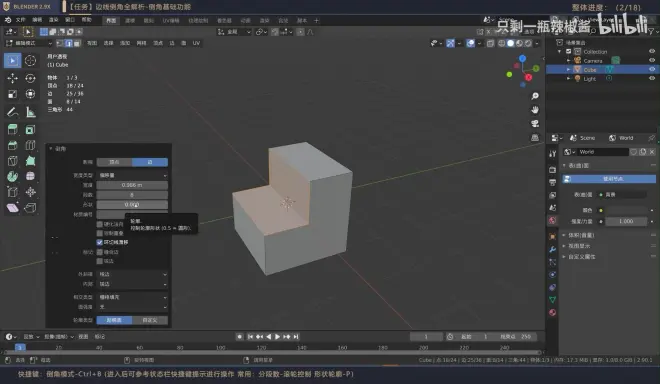Viewport: 660px width, 384px height.
Task: Activate the Measure tool
Action: tap(30, 112)
